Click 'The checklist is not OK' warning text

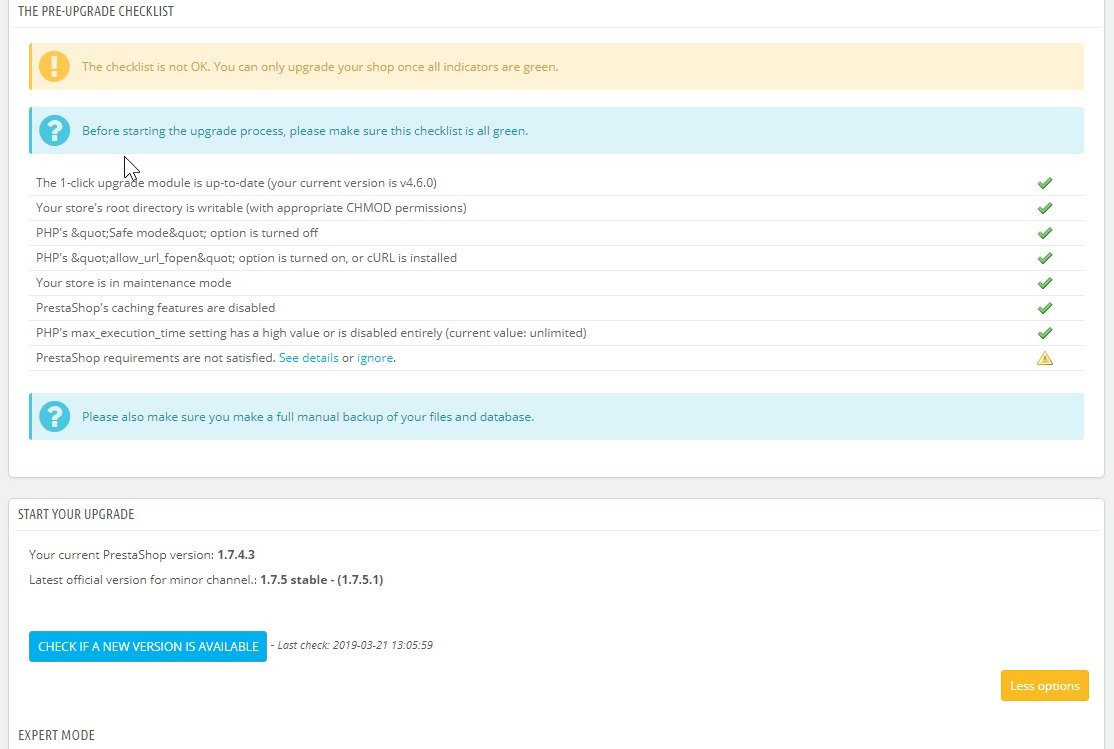pyautogui.click(x=320, y=67)
